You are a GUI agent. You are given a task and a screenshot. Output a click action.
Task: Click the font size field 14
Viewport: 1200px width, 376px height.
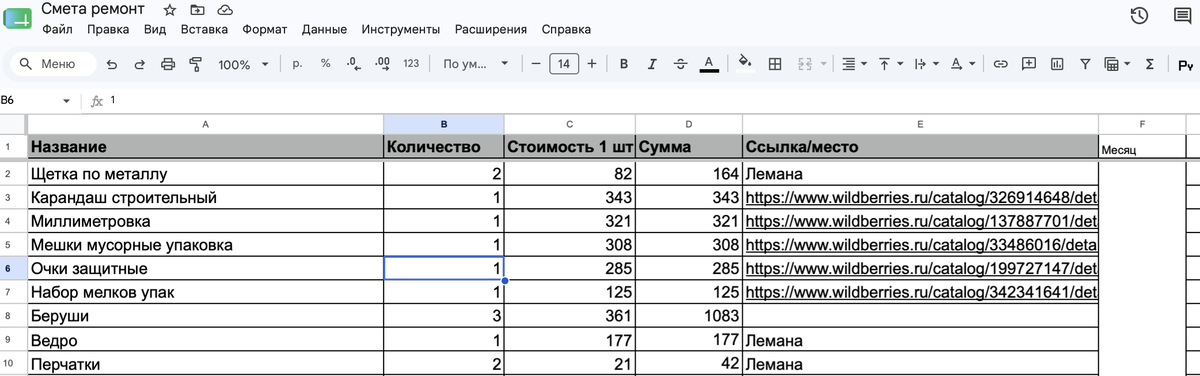(564, 64)
